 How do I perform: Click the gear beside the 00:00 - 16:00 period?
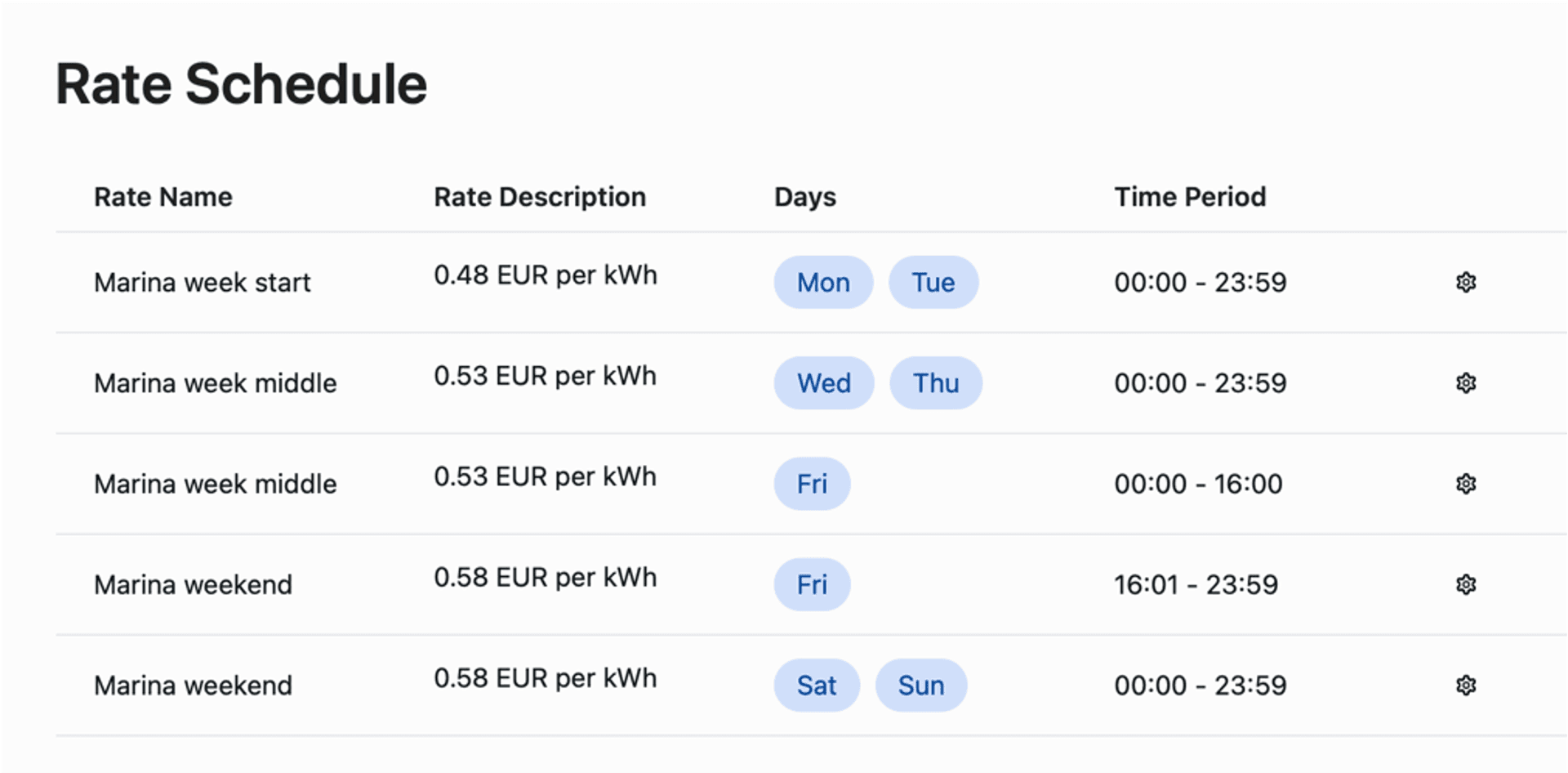1466,483
